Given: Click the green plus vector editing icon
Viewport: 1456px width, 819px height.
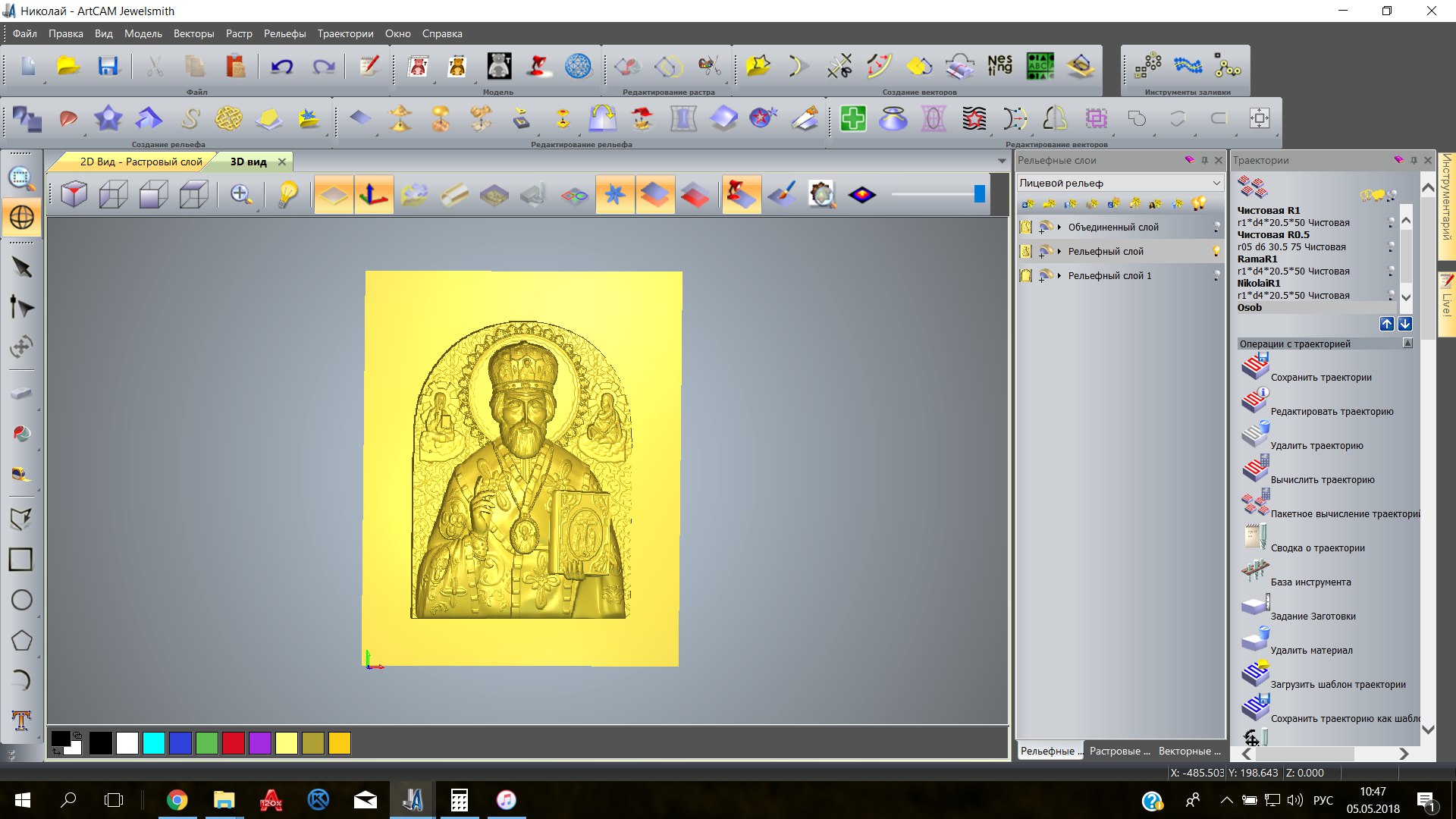Looking at the screenshot, I should [853, 118].
